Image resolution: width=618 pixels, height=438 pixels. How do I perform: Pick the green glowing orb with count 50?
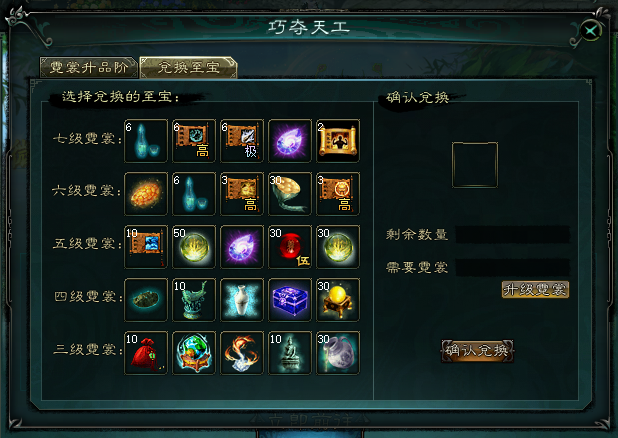(194, 247)
